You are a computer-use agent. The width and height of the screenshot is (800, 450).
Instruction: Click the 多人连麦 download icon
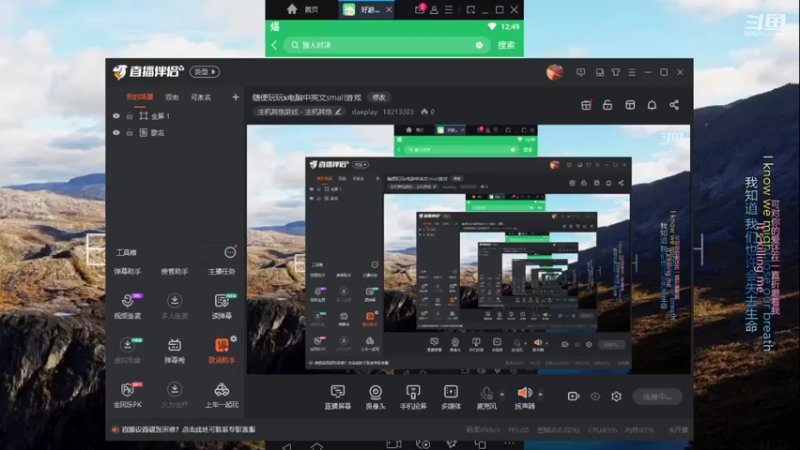[174, 300]
